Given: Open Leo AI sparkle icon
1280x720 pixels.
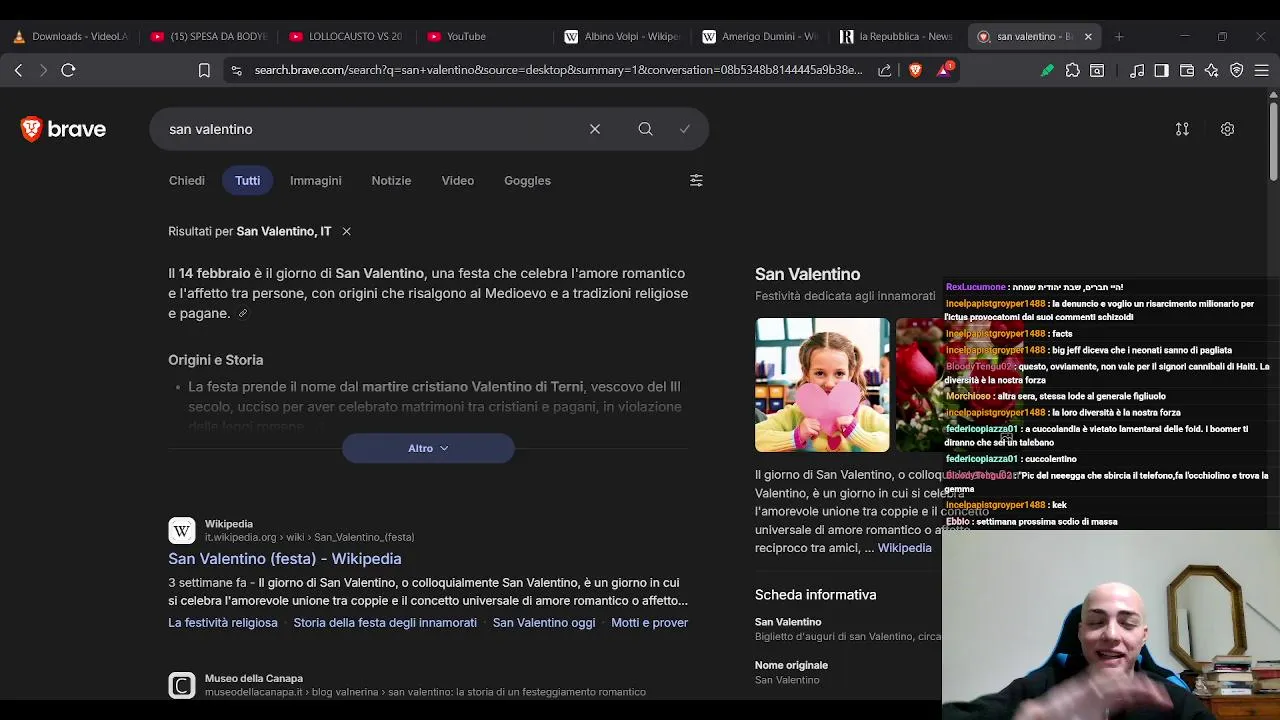Looking at the screenshot, I should click(x=1212, y=70).
